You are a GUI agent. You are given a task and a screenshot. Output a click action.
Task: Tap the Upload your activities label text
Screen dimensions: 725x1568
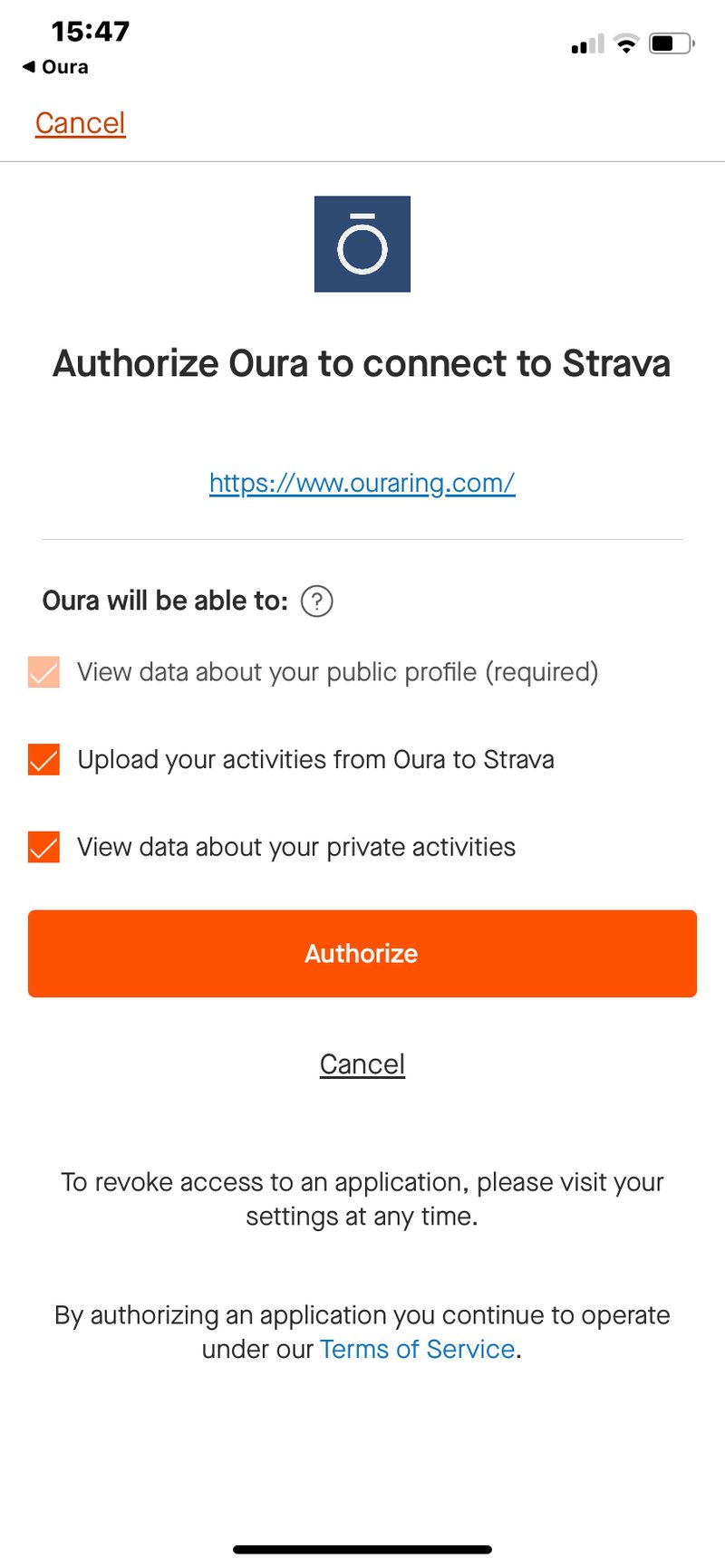coord(315,759)
